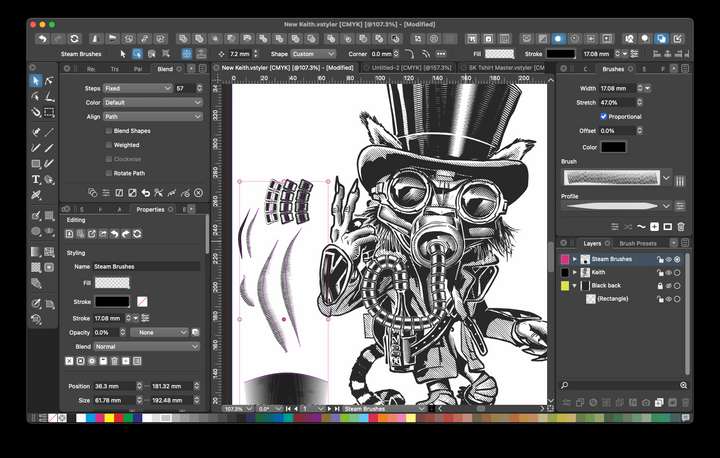Click the Layers panel menu icon
Viewport: 720px width, 458px height.
click(685, 243)
